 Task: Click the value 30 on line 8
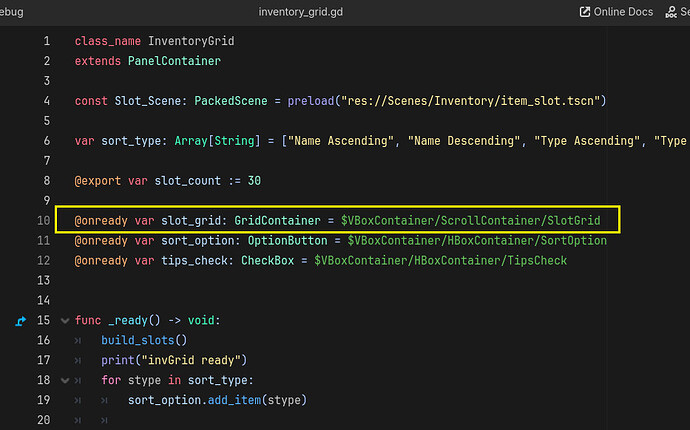(254, 181)
